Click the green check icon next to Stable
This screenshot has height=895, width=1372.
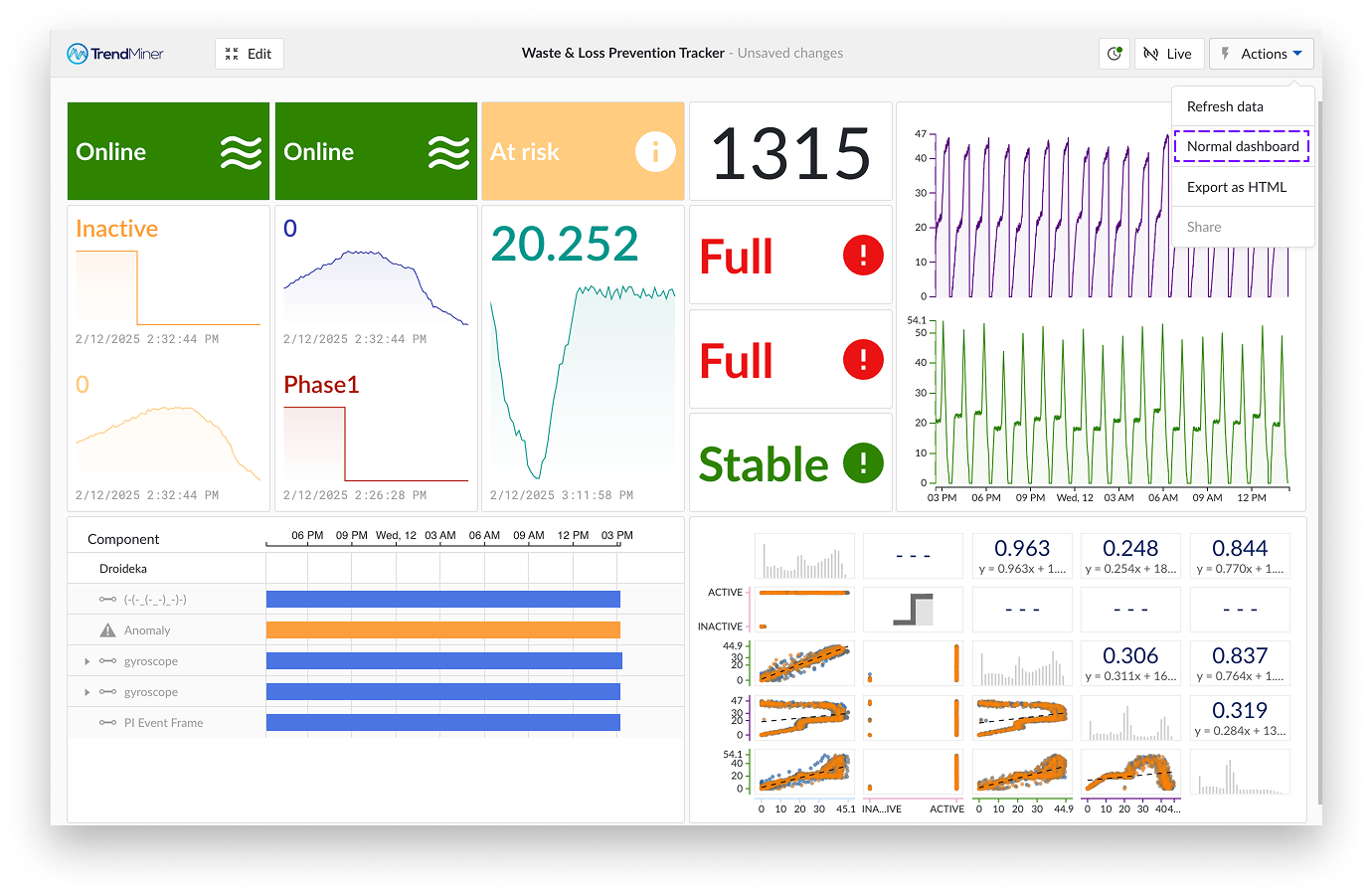[862, 462]
